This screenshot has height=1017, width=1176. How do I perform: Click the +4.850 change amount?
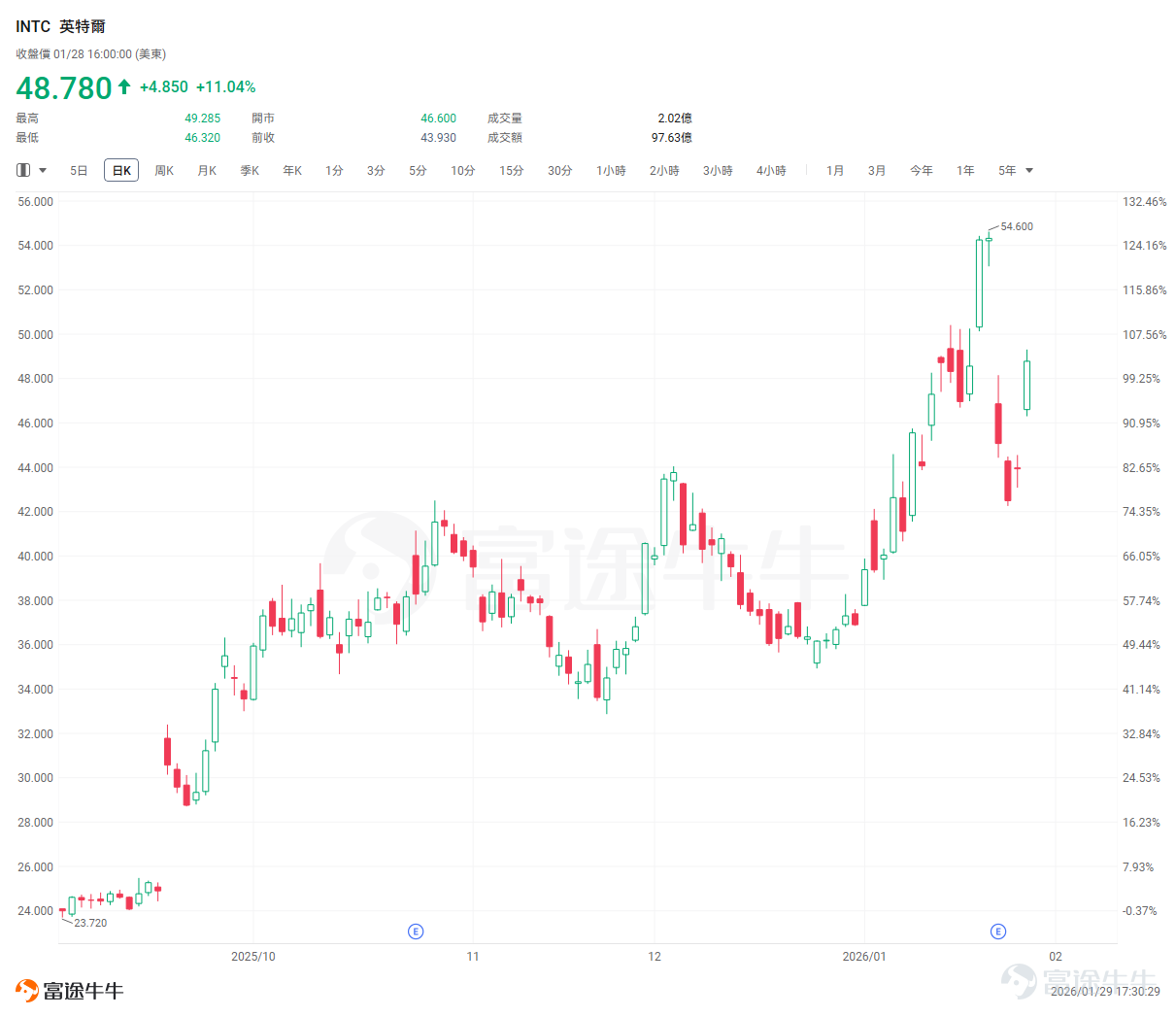[x=164, y=87]
